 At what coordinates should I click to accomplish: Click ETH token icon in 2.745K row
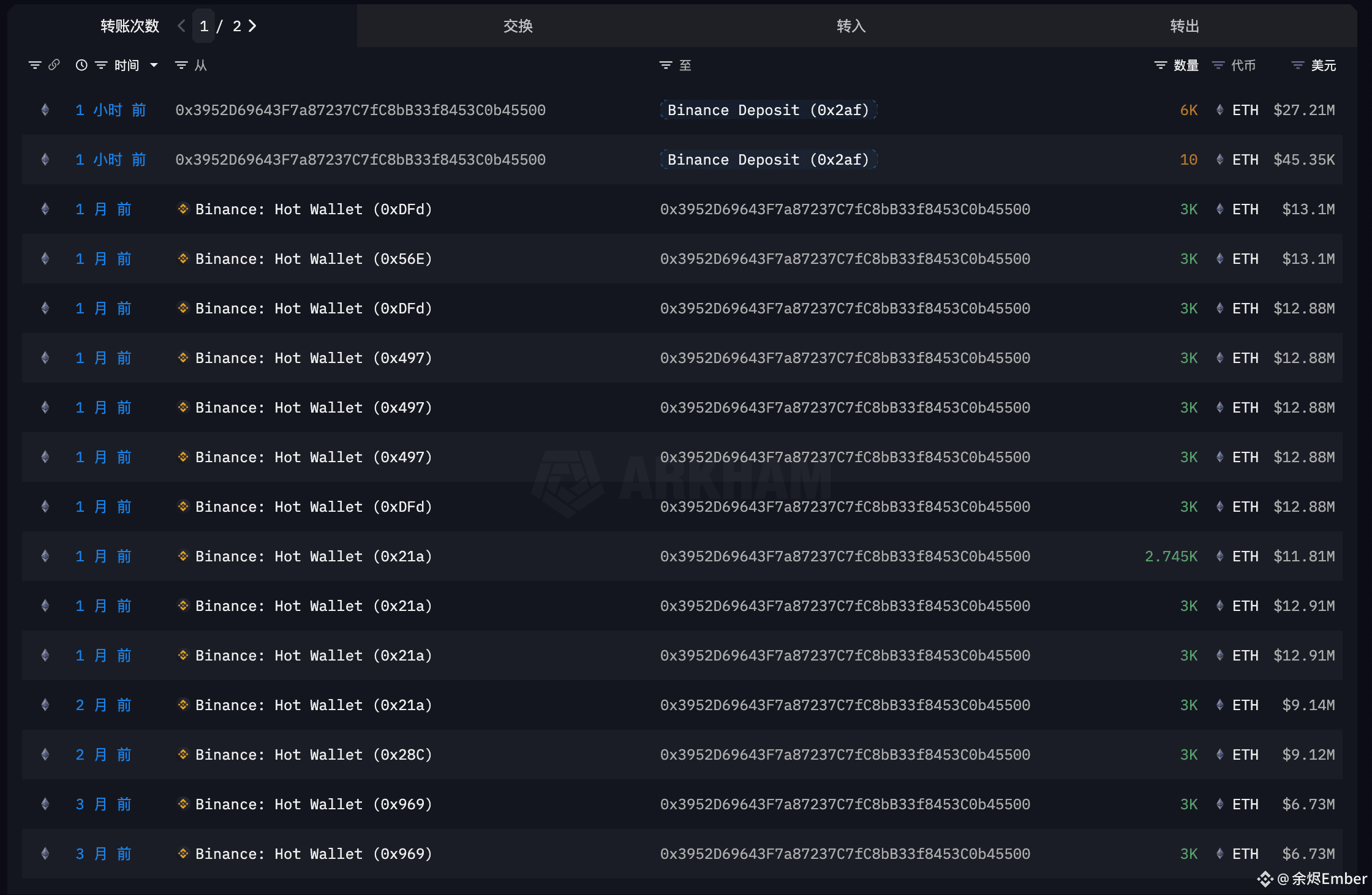click(1219, 556)
